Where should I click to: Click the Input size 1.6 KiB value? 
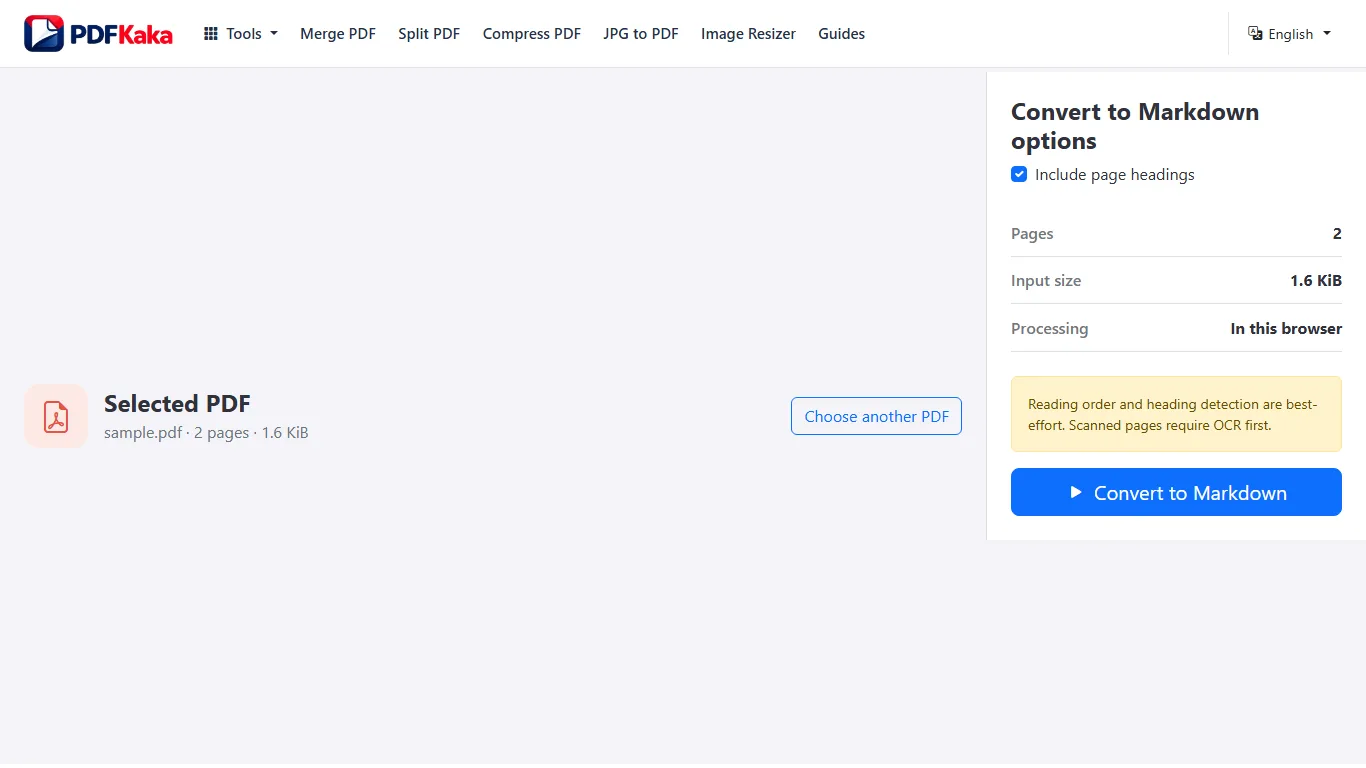1316,281
